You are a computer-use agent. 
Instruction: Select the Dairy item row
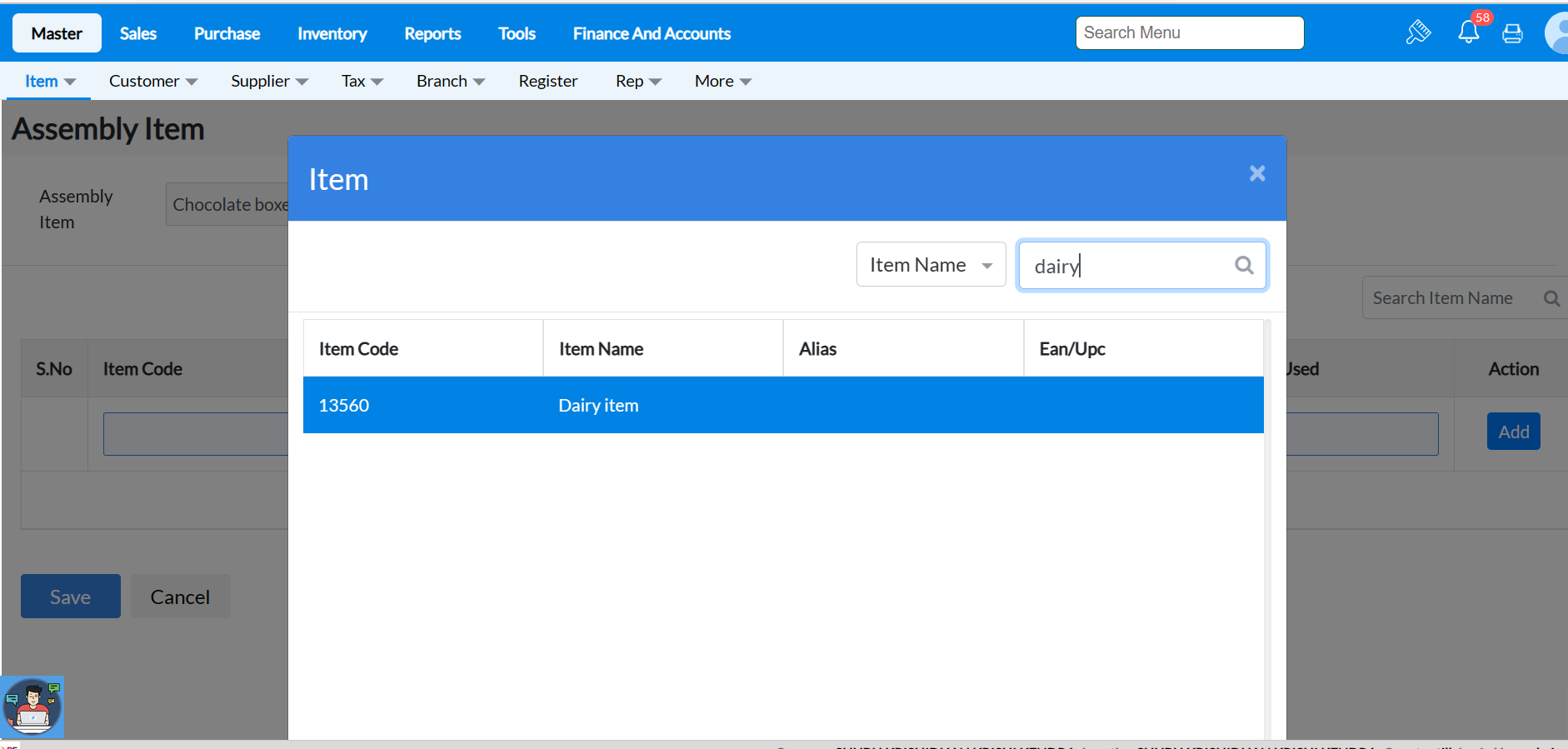tap(783, 405)
